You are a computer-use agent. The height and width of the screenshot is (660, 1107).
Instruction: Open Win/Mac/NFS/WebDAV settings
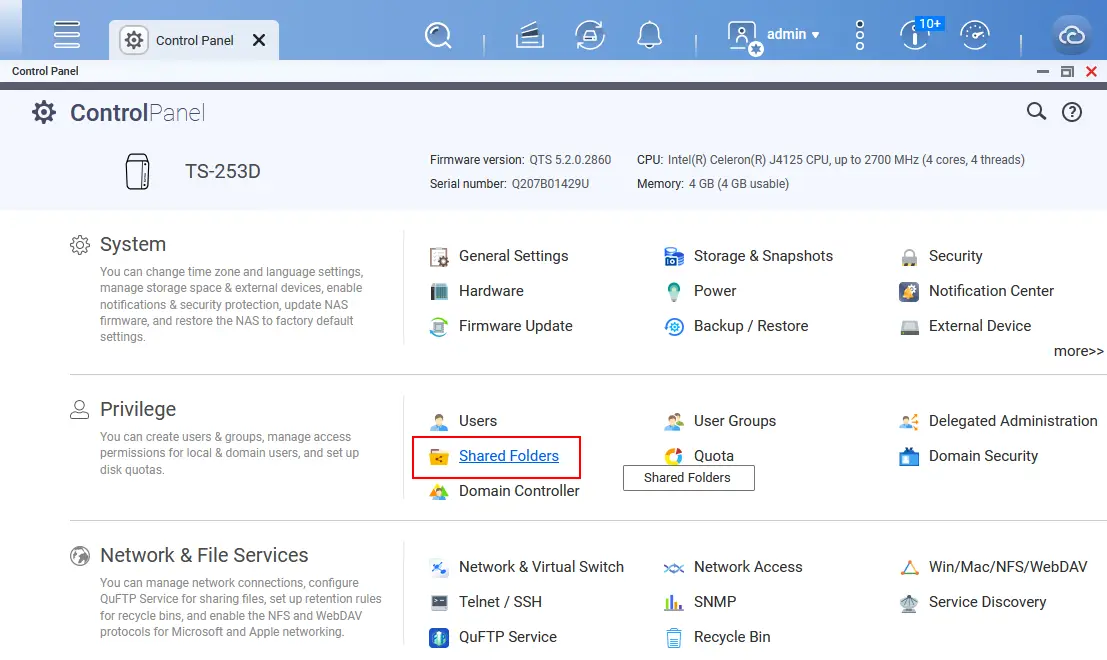tap(993, 567)
